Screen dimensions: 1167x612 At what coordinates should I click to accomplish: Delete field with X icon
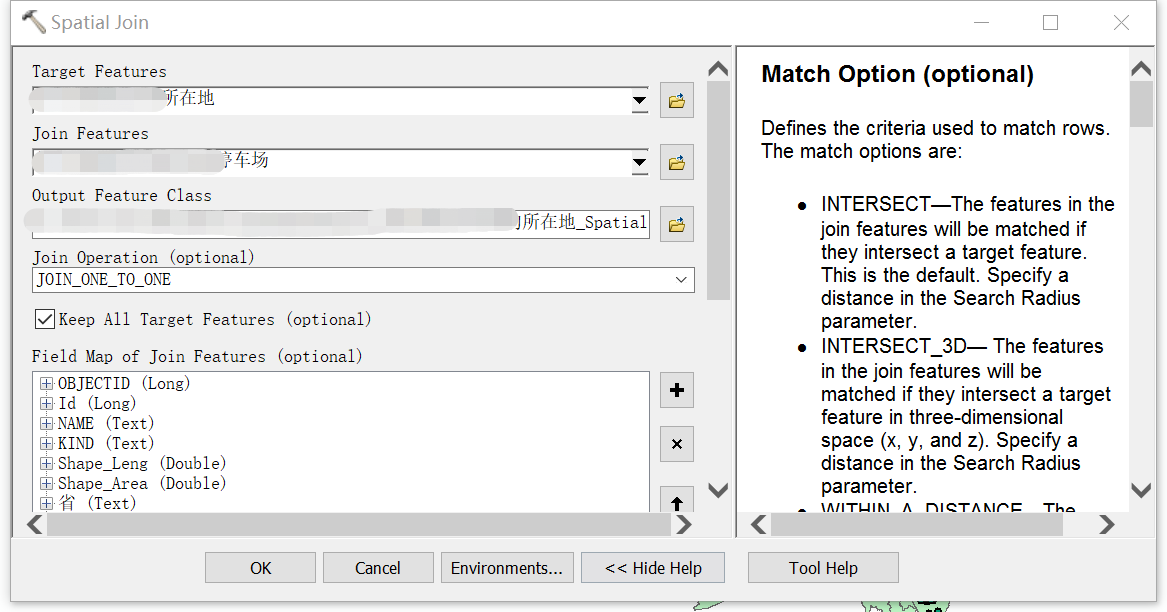677,444
